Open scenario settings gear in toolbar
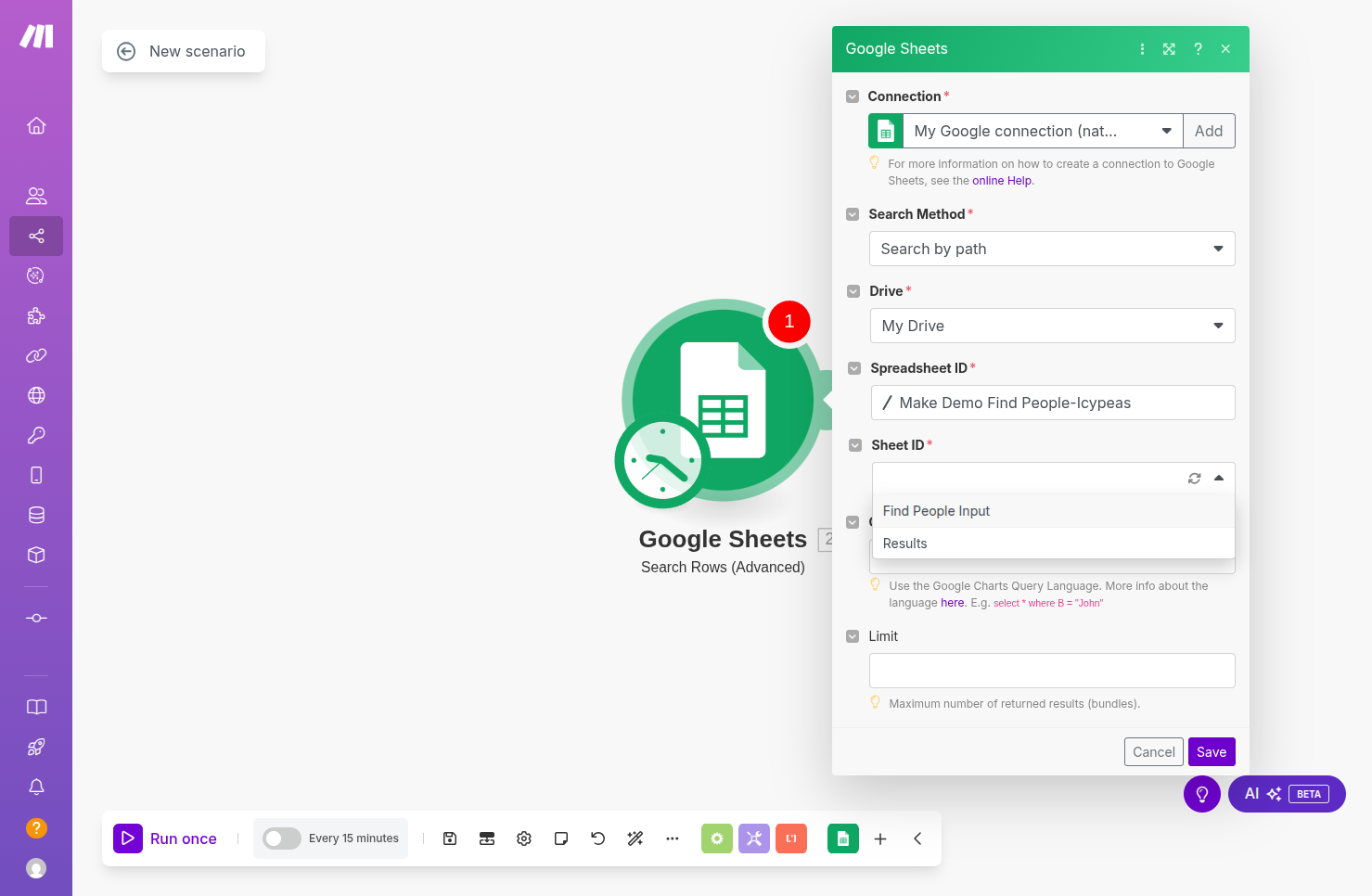Viewport: 1372px width, 896px height. [x=524, y=838]
